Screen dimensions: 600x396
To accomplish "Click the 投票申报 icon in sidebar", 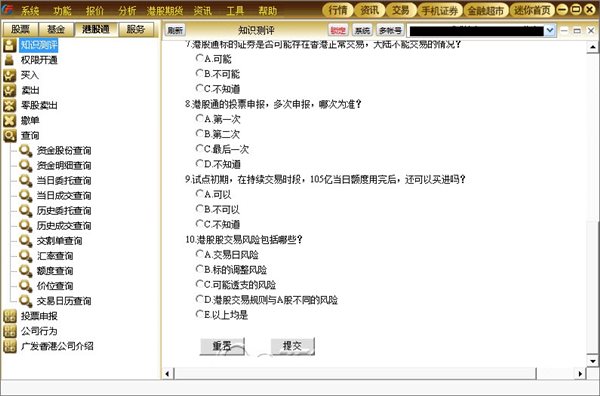I will 10,316.
